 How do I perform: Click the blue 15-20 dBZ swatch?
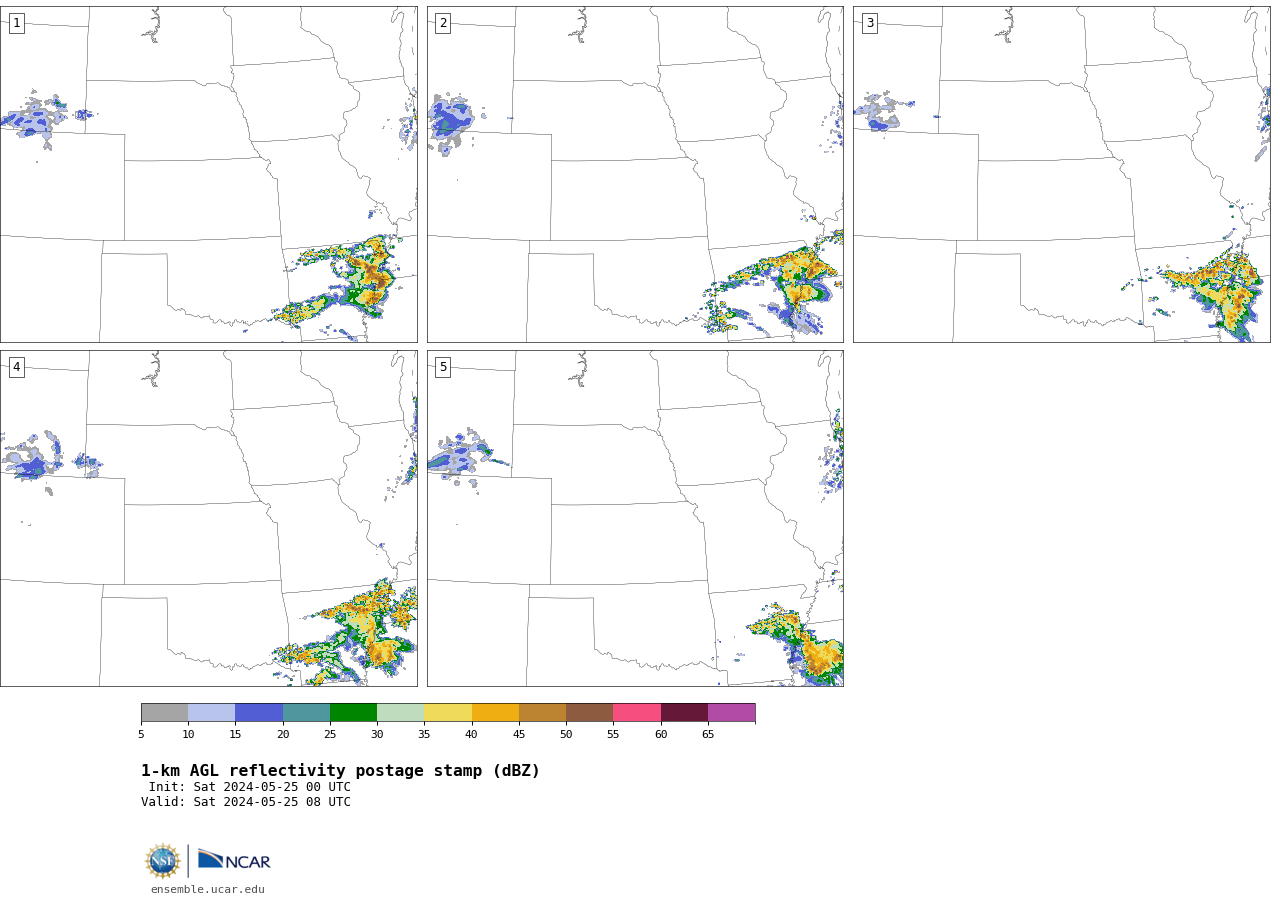point(259,712)
